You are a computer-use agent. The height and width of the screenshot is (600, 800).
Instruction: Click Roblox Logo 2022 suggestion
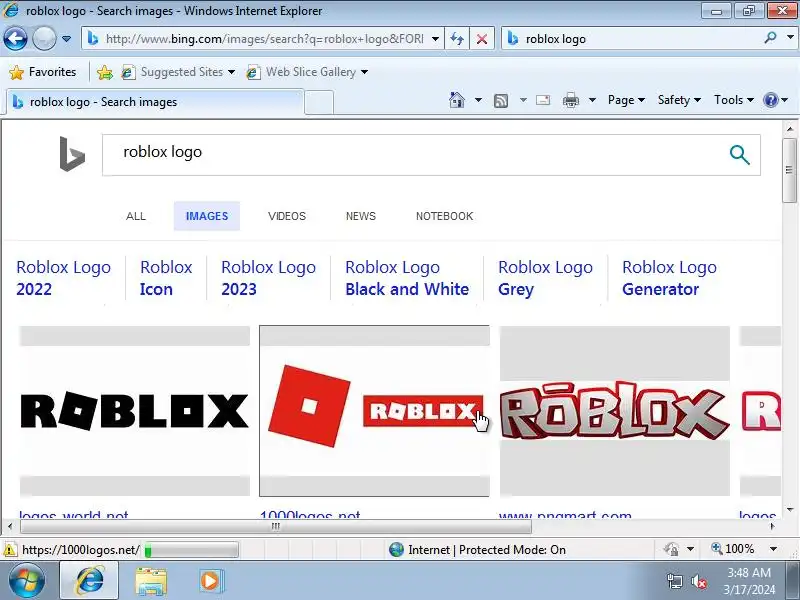pyautogui.click(x=63, y=278)
